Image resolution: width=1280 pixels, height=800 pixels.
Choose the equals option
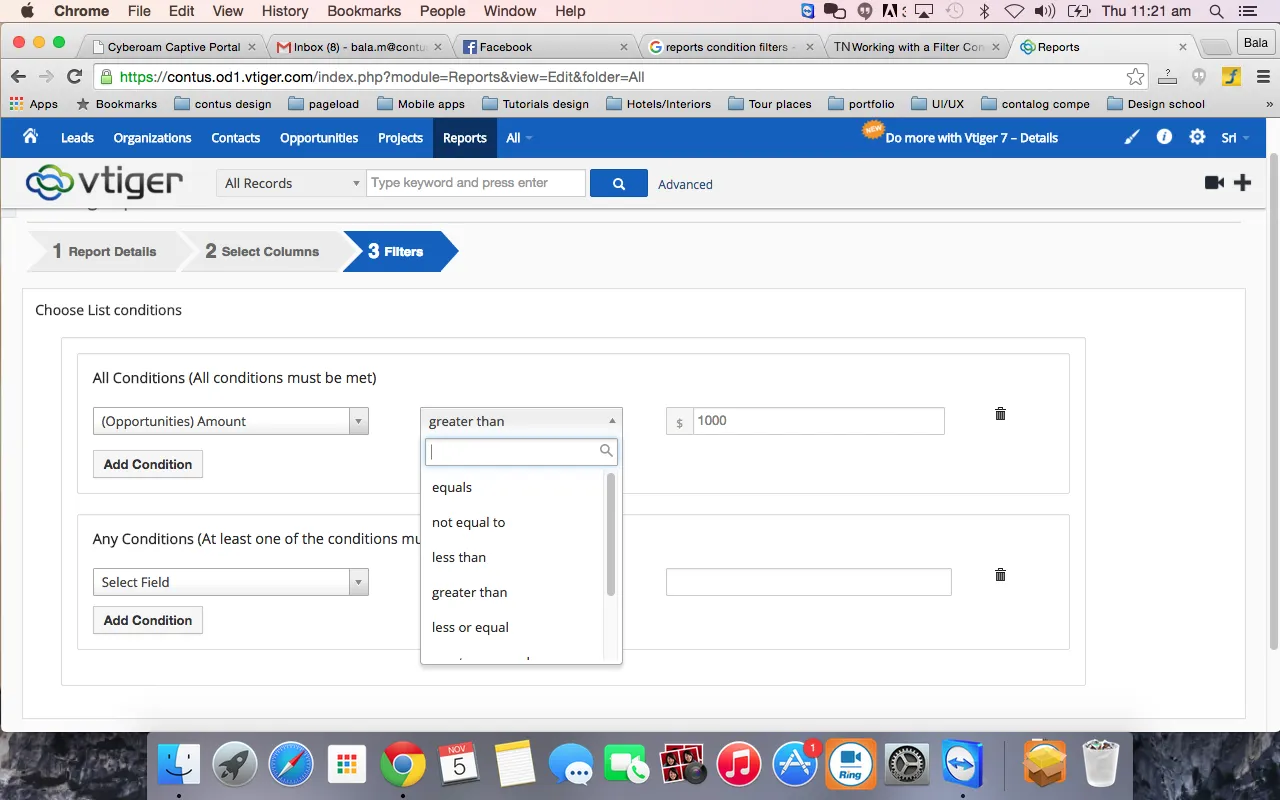coord(513,487)
